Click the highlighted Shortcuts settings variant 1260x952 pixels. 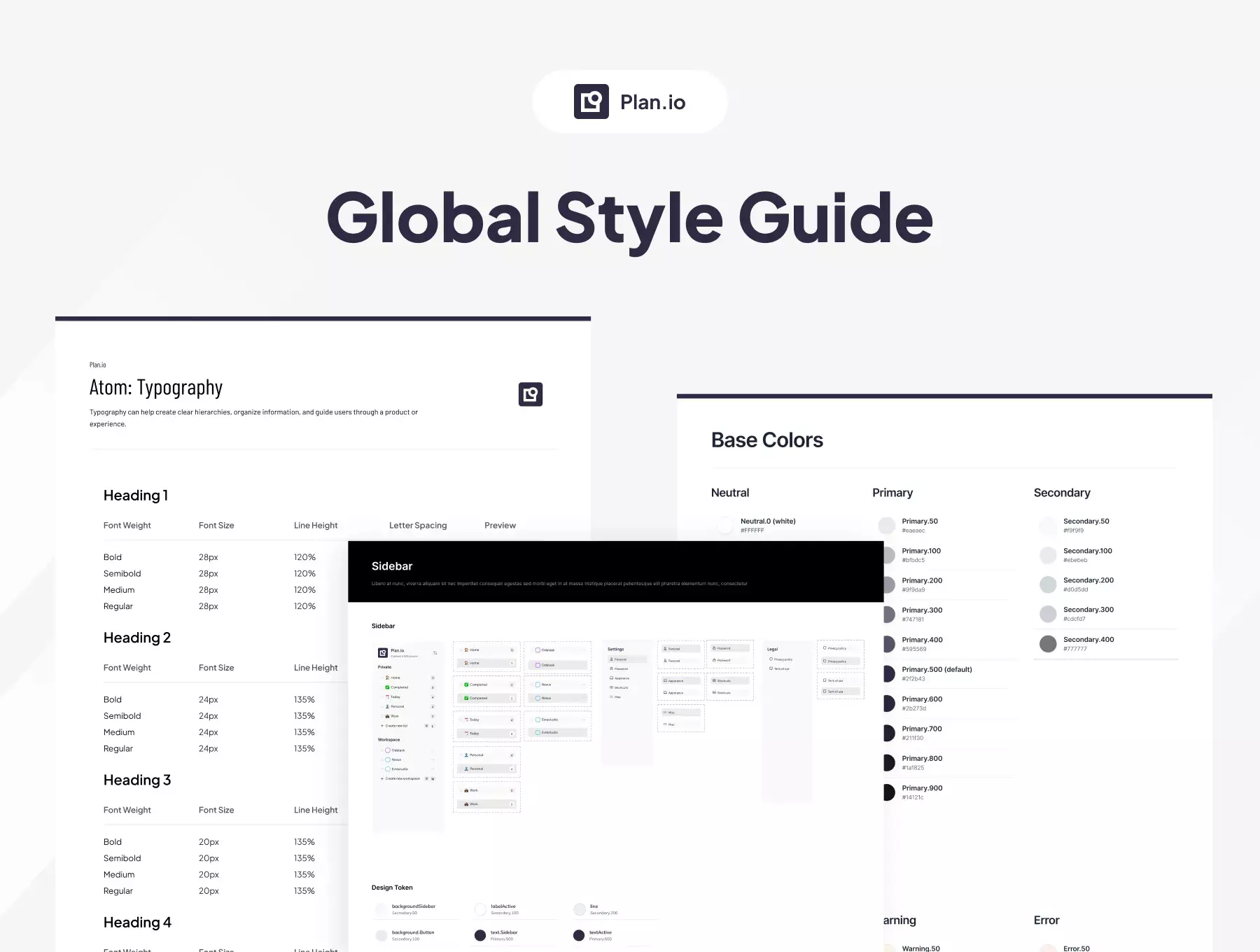click(730, 680)
